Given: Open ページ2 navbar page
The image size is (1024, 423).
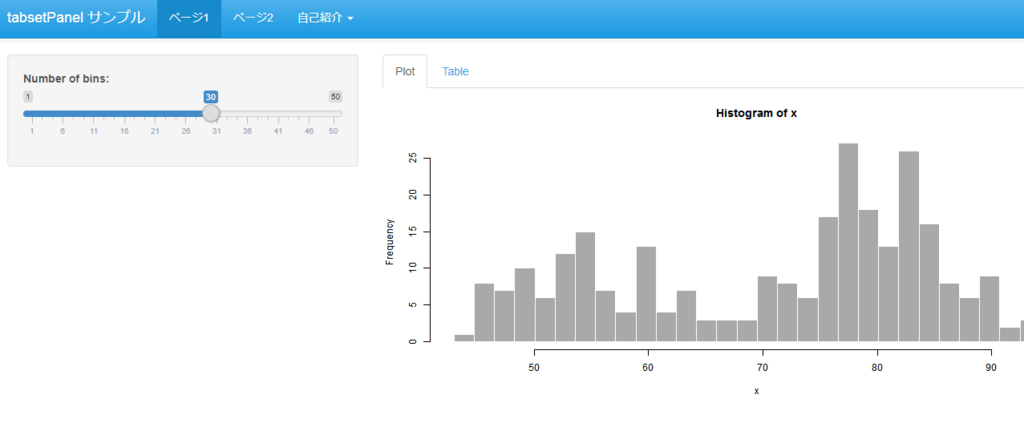Looking at the screenshot, I should point(253,18).
